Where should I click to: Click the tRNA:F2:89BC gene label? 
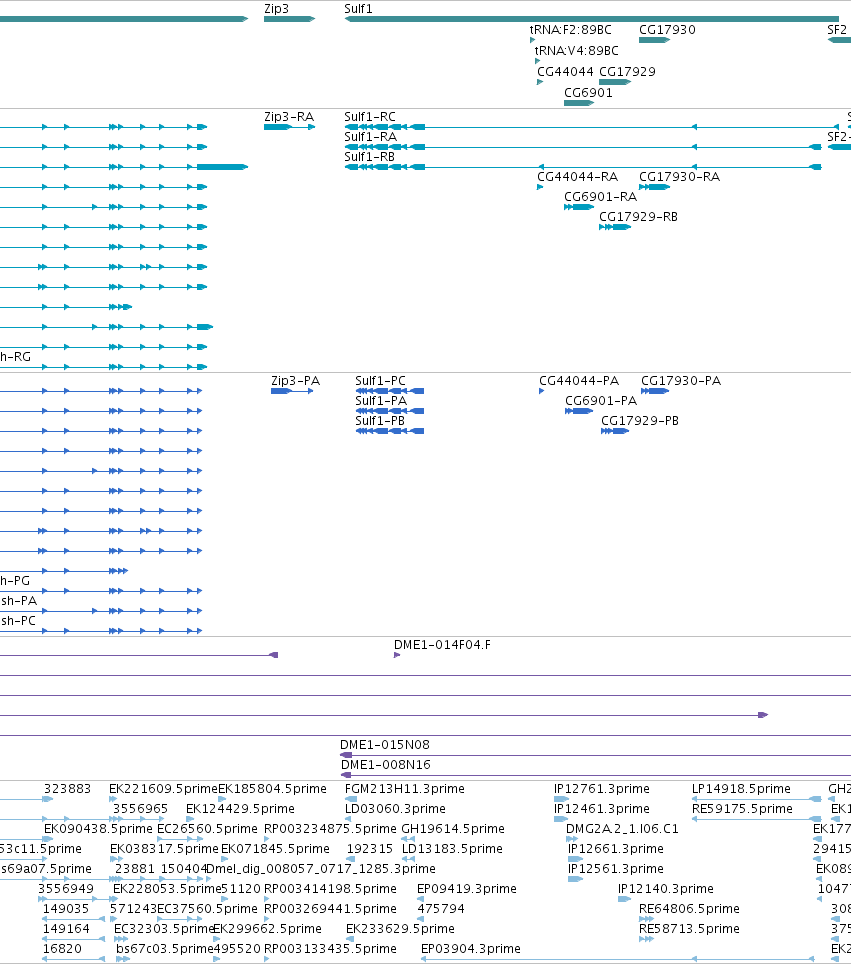(571, 30)
